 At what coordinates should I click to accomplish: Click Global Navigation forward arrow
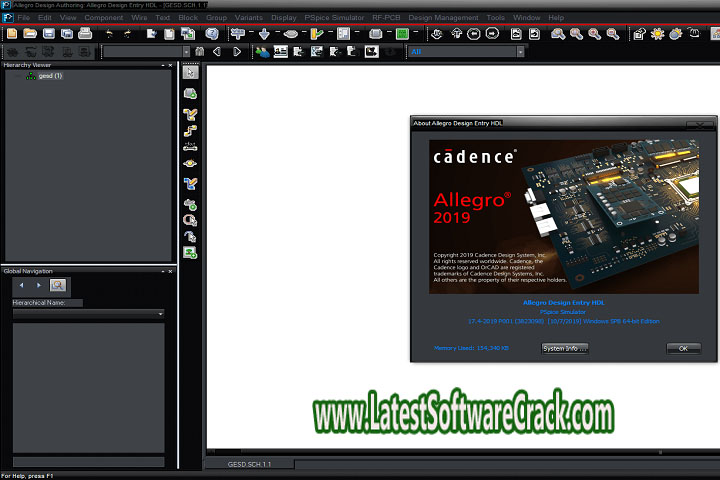click(x=39, y=285)
